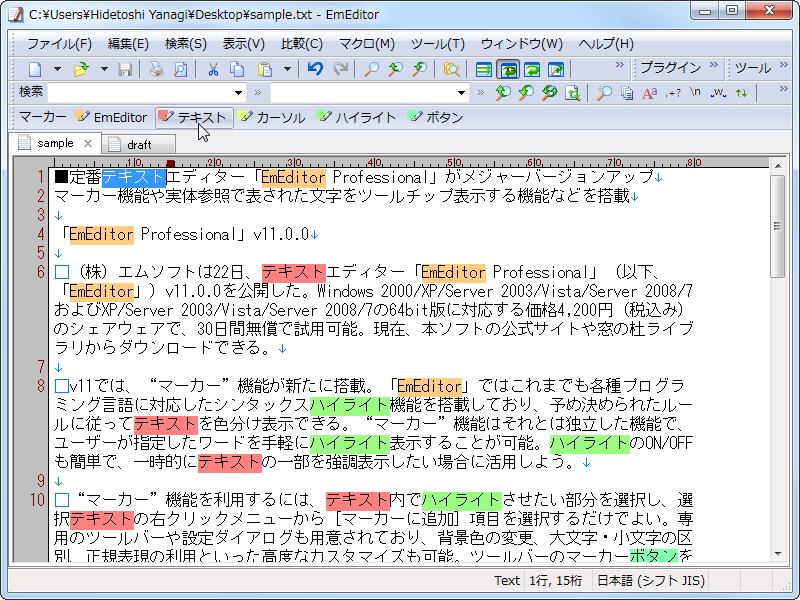This screenshot has width=800, height=600.
Task: Open the 検索(S) menu
Action: [186, 44]
